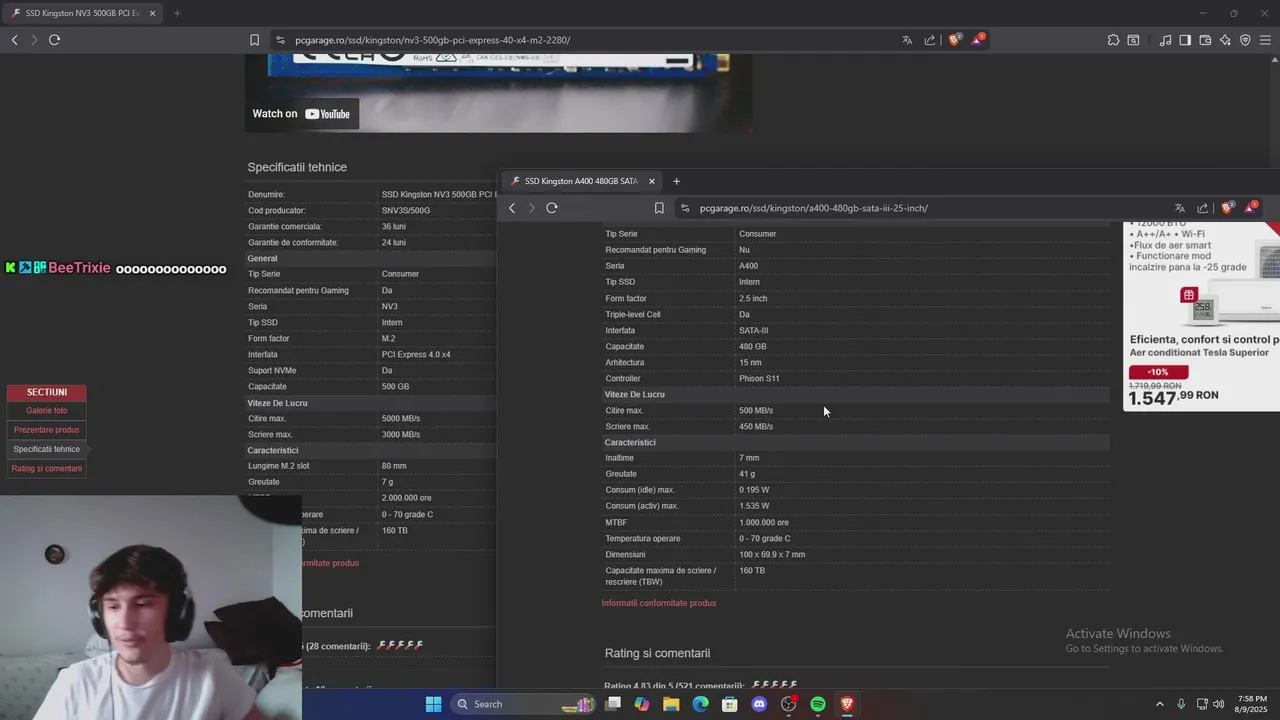Open Brave Shields in front A400 window
Image resolution: width=1280 pixels, height=720 pixels.
[1227, 208]
